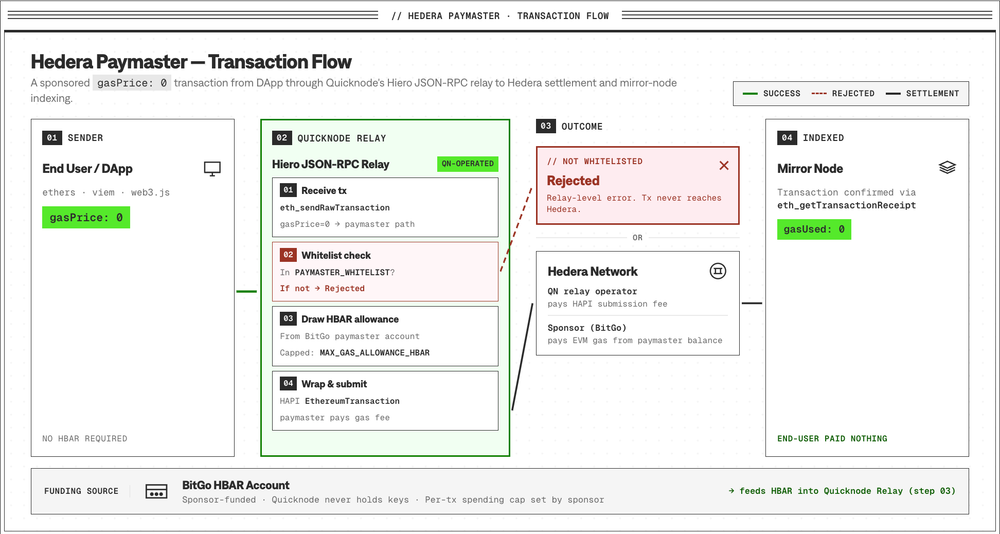
Task: Click the Hedera Paymaster — Transaction Flow heading
Action: click(191, 62)
